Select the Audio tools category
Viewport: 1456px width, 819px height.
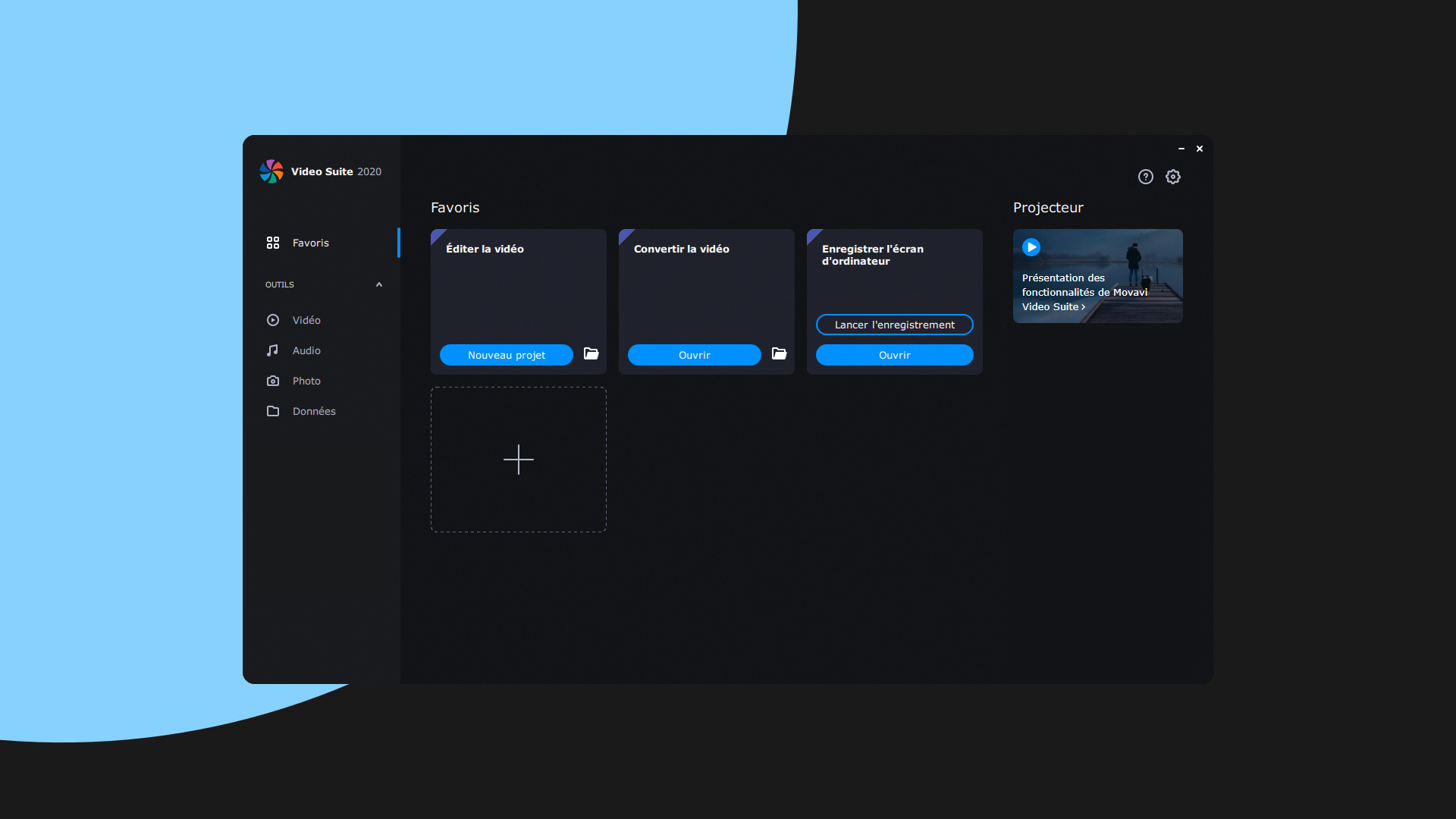point(306,350)
